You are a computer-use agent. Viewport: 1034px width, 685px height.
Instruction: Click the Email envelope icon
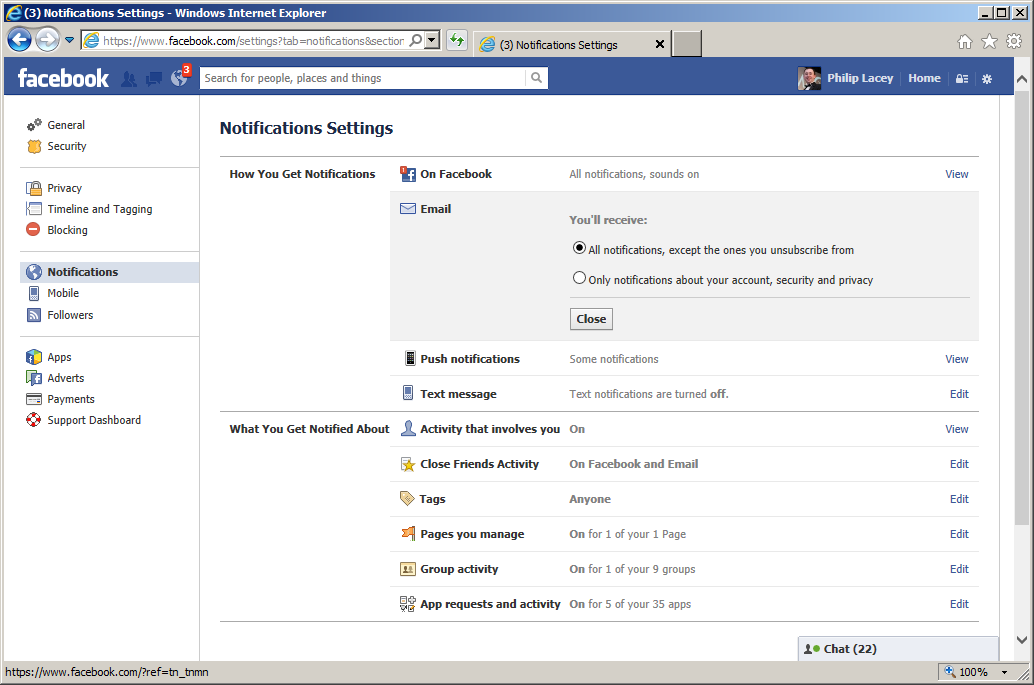408,209
